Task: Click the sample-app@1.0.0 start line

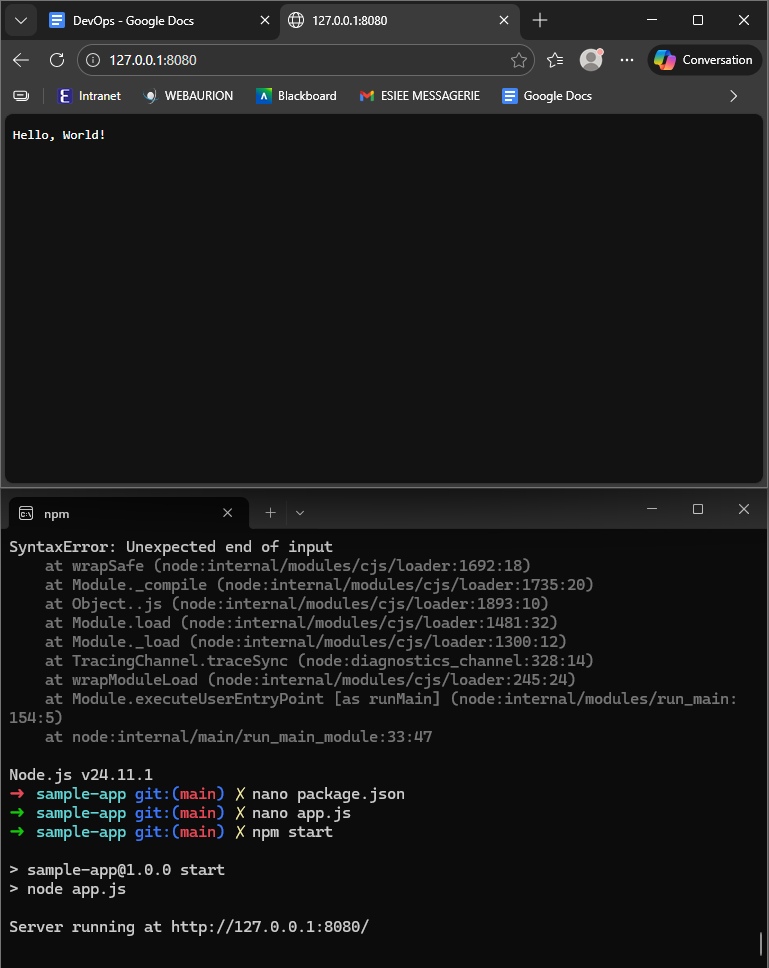Action: (x=117, y=870)
